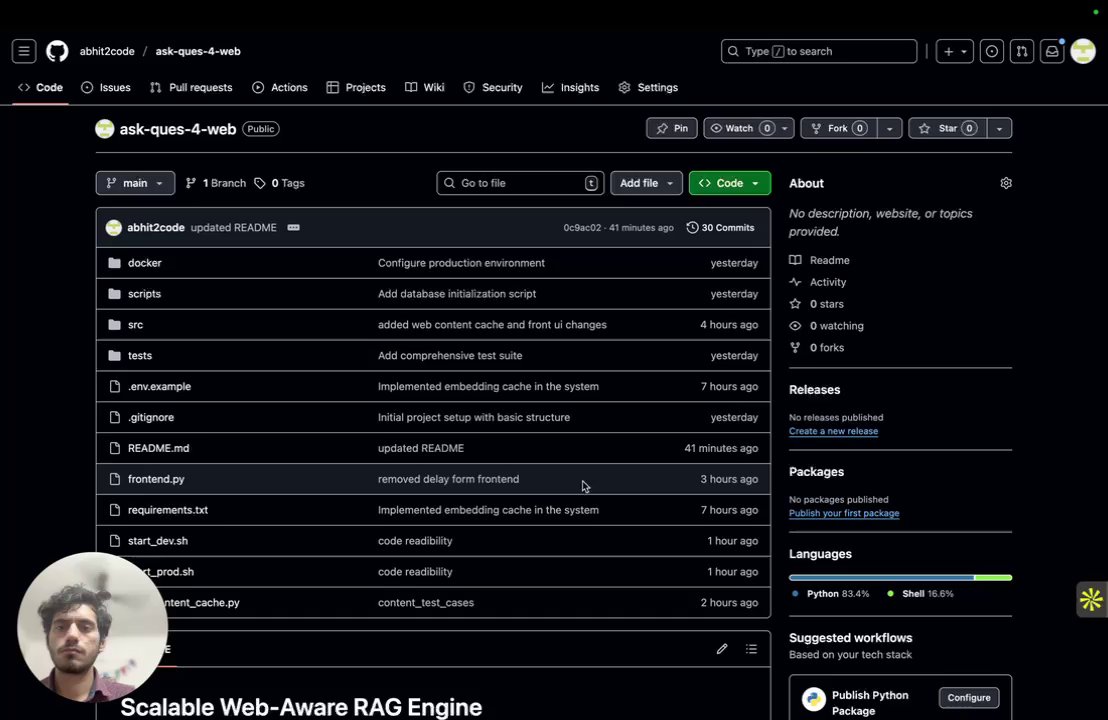Toggle Watch for this repository
This screenshot has height=720, width=1108.
(x=739, y=128)
